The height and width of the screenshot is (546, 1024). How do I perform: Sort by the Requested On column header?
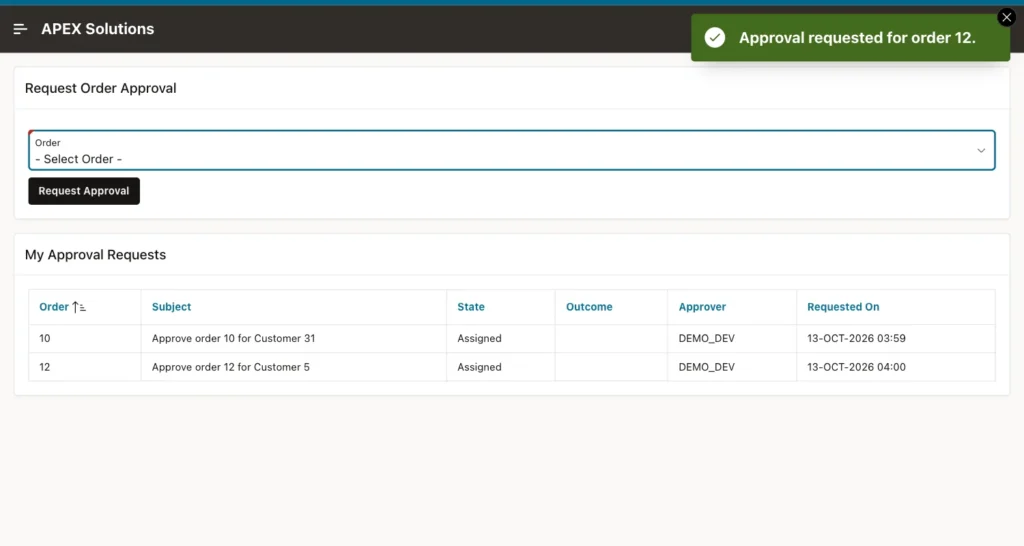[x=843, y=307]
